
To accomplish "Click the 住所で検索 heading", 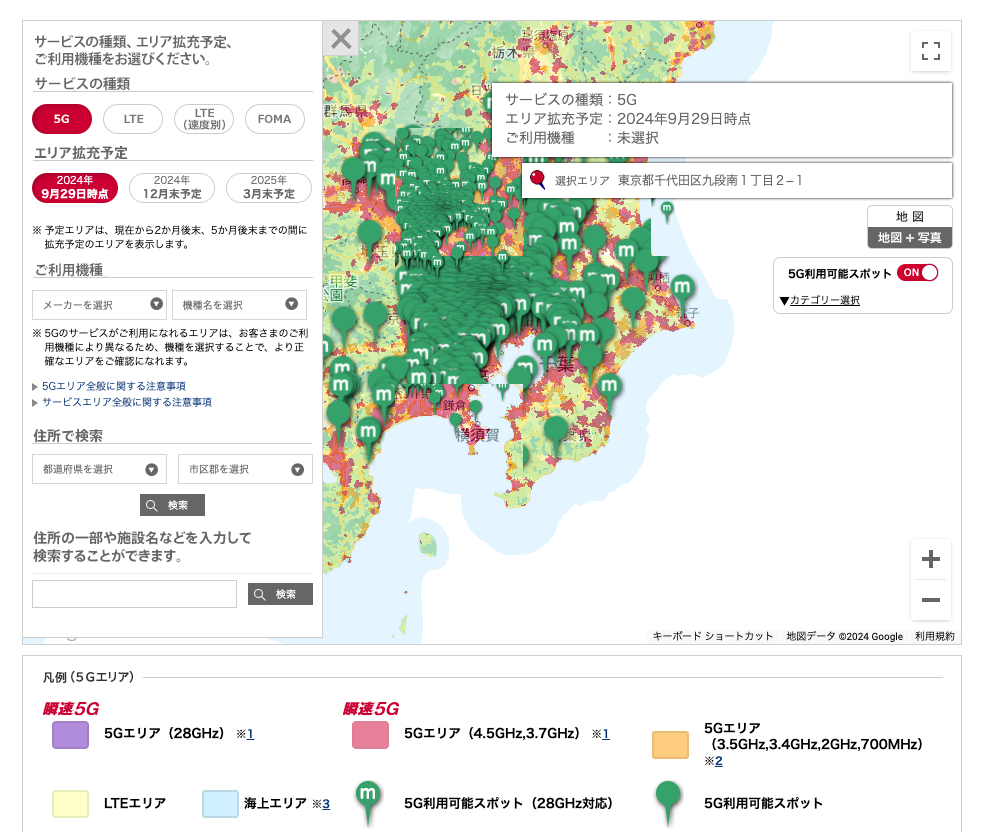I will coord(68,435).
